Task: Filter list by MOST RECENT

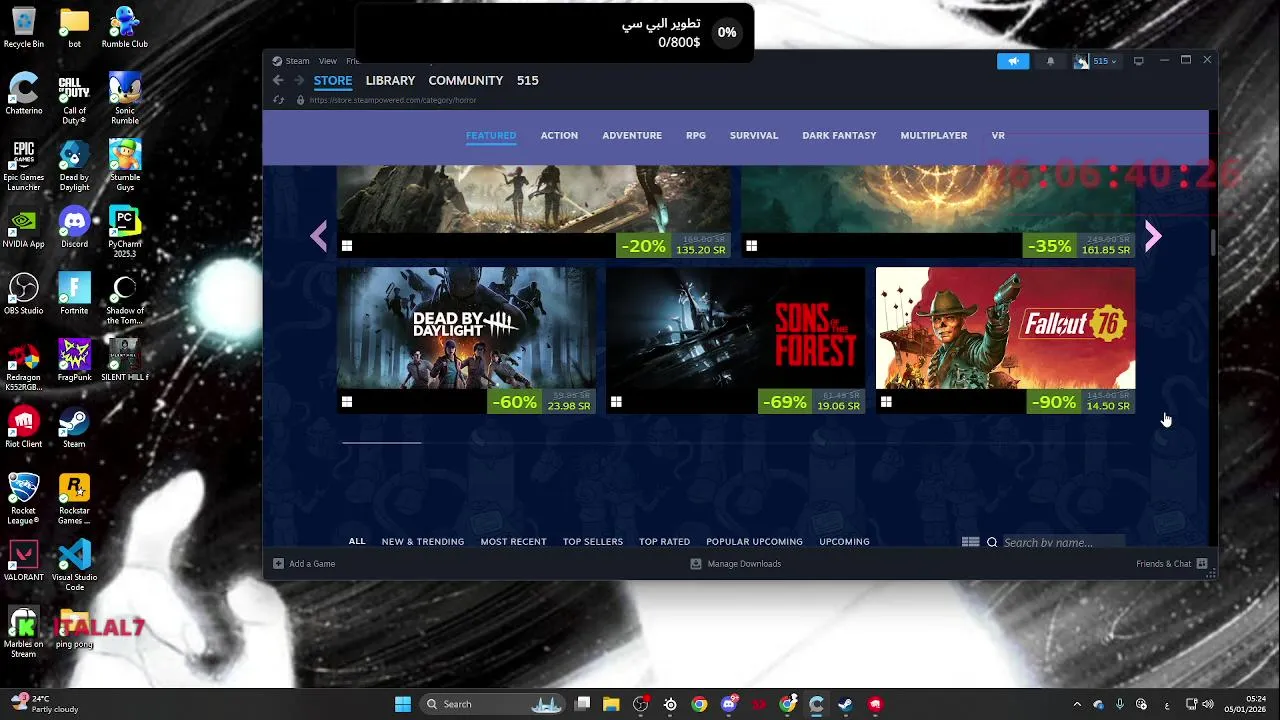Action: click(514, 541)
